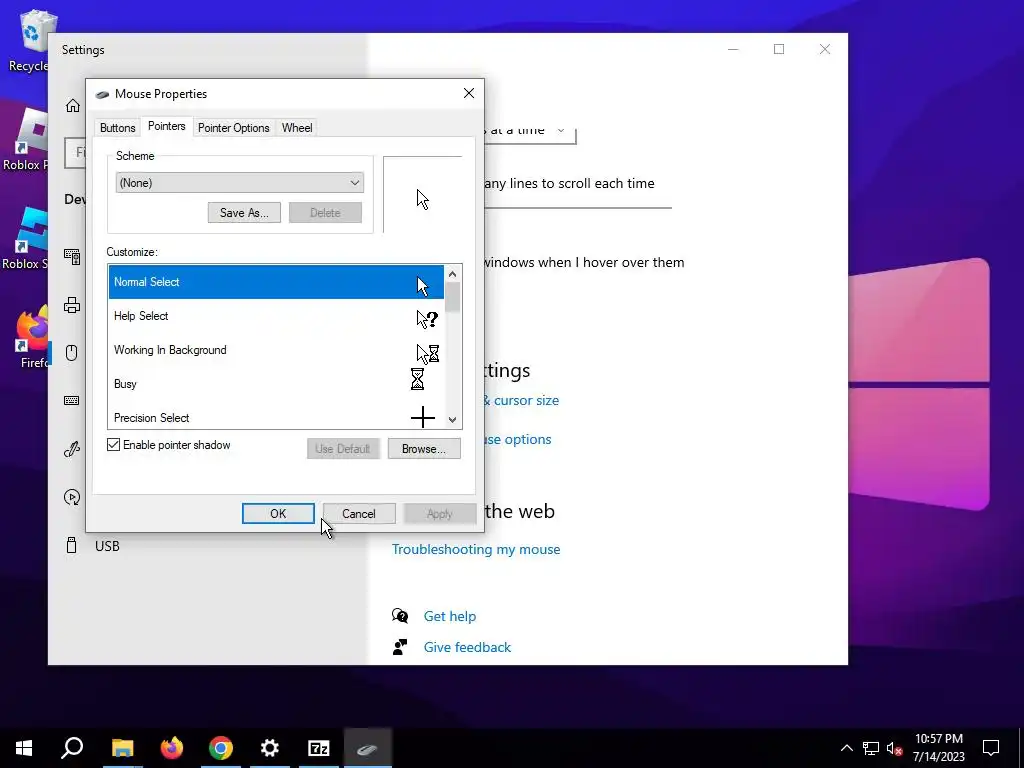This screenshot has width=1024, height=768.
Task: Select Help Select pointer row
Action: point(276,316)
